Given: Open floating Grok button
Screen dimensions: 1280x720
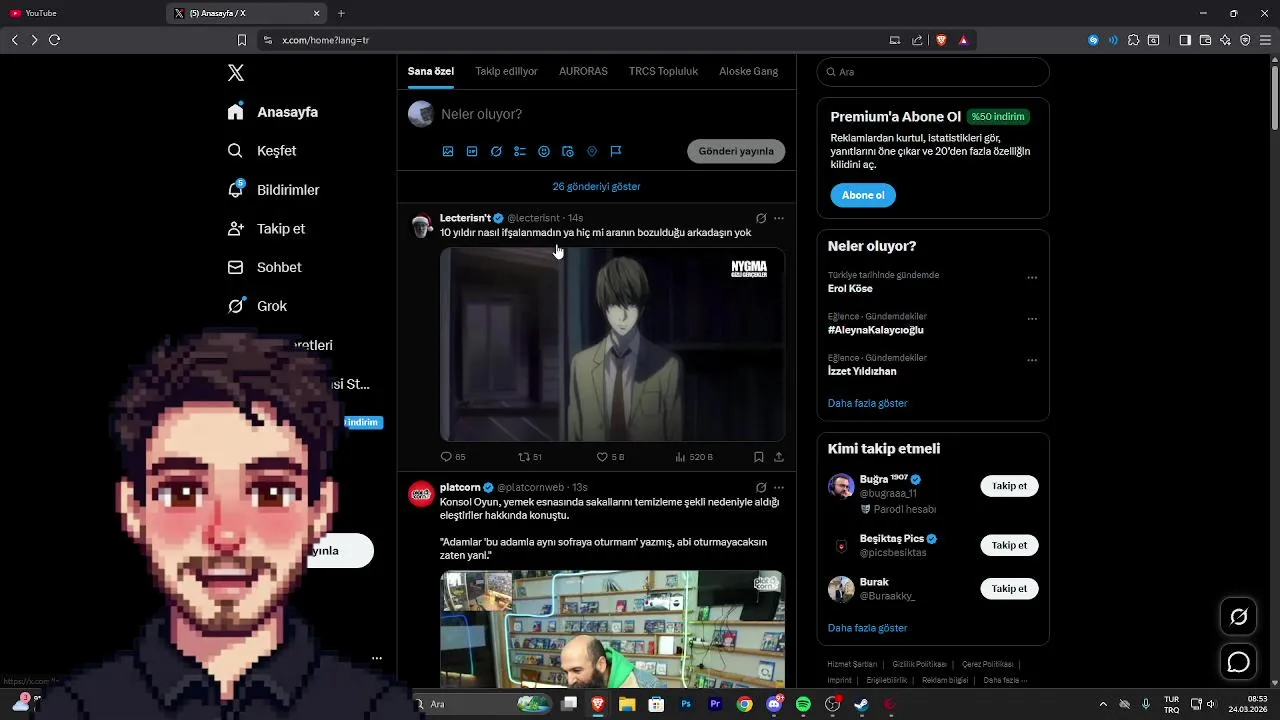Looking at the screenshot, I should pyautogui.click(x=1238, y=616).
